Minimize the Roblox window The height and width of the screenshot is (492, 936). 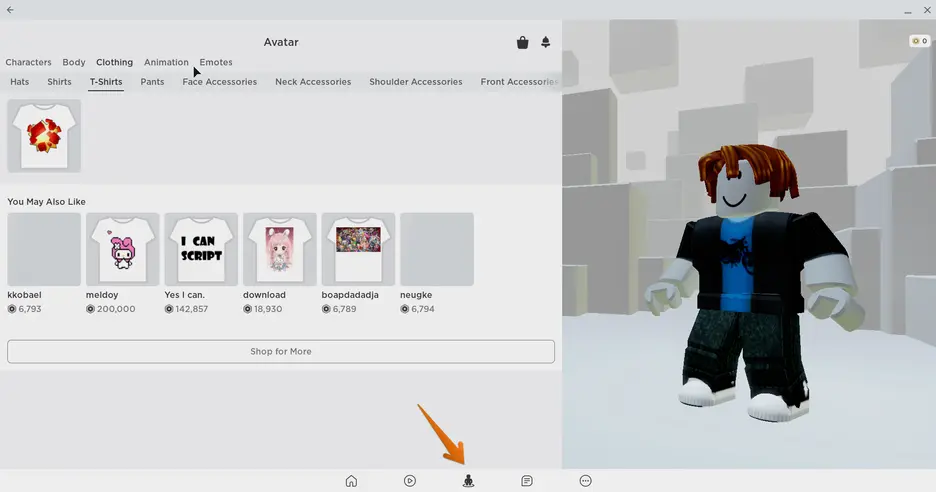click(x=907, y=10)
